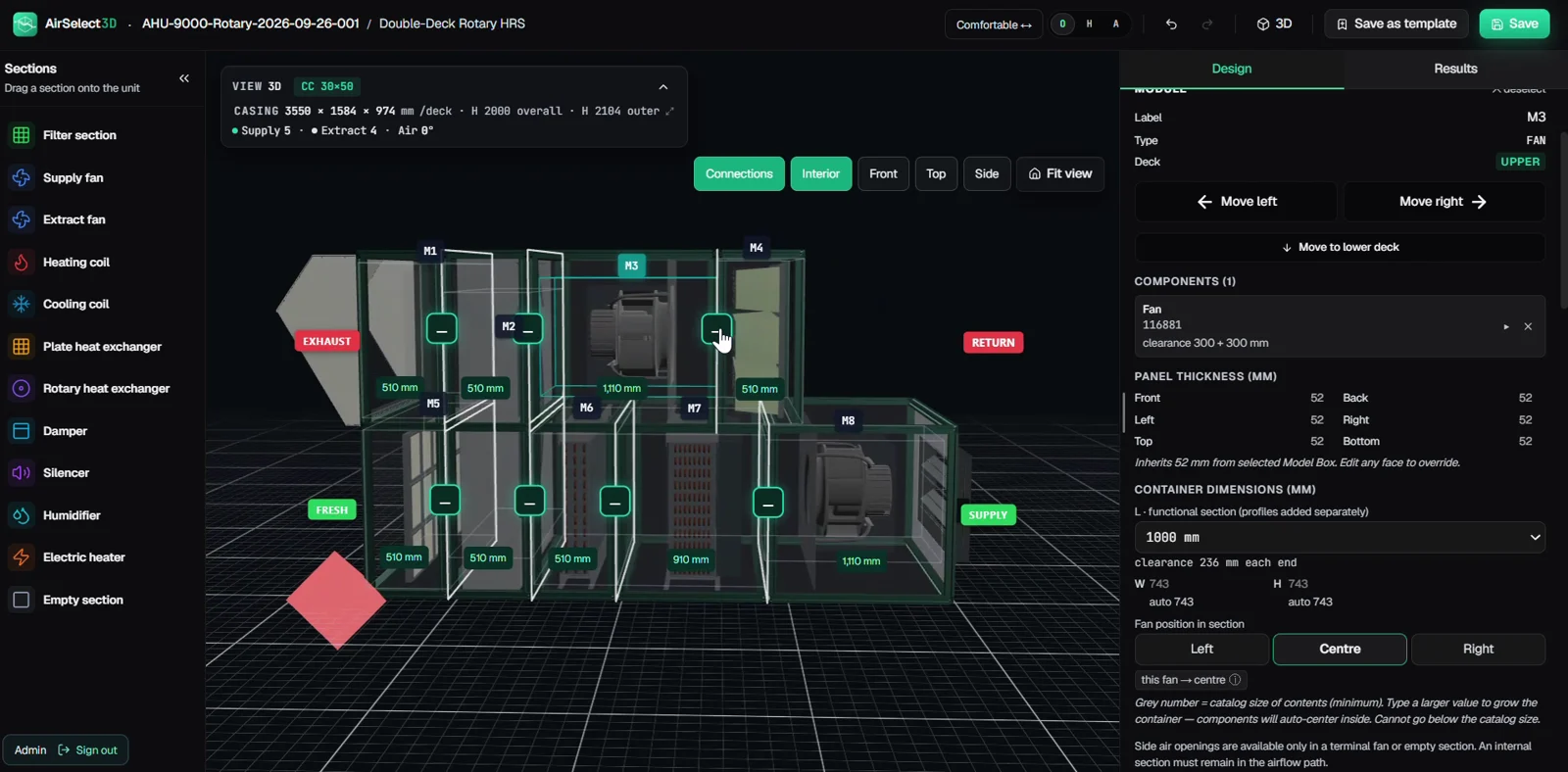Screen dimensions: 1568x772
Task: Select the O mode toggle
Action: [x=1062, y=24]
